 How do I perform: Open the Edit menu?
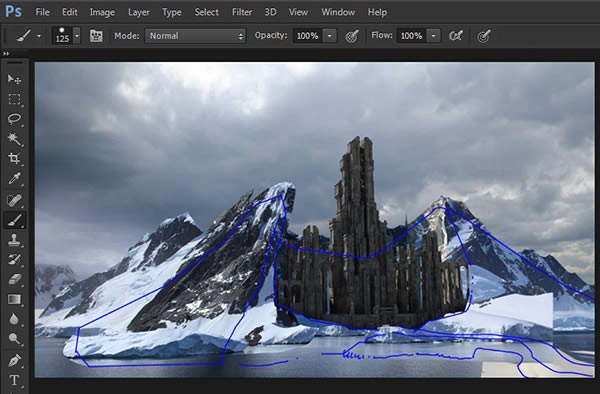pyautogui.click(x=70, y=12)
